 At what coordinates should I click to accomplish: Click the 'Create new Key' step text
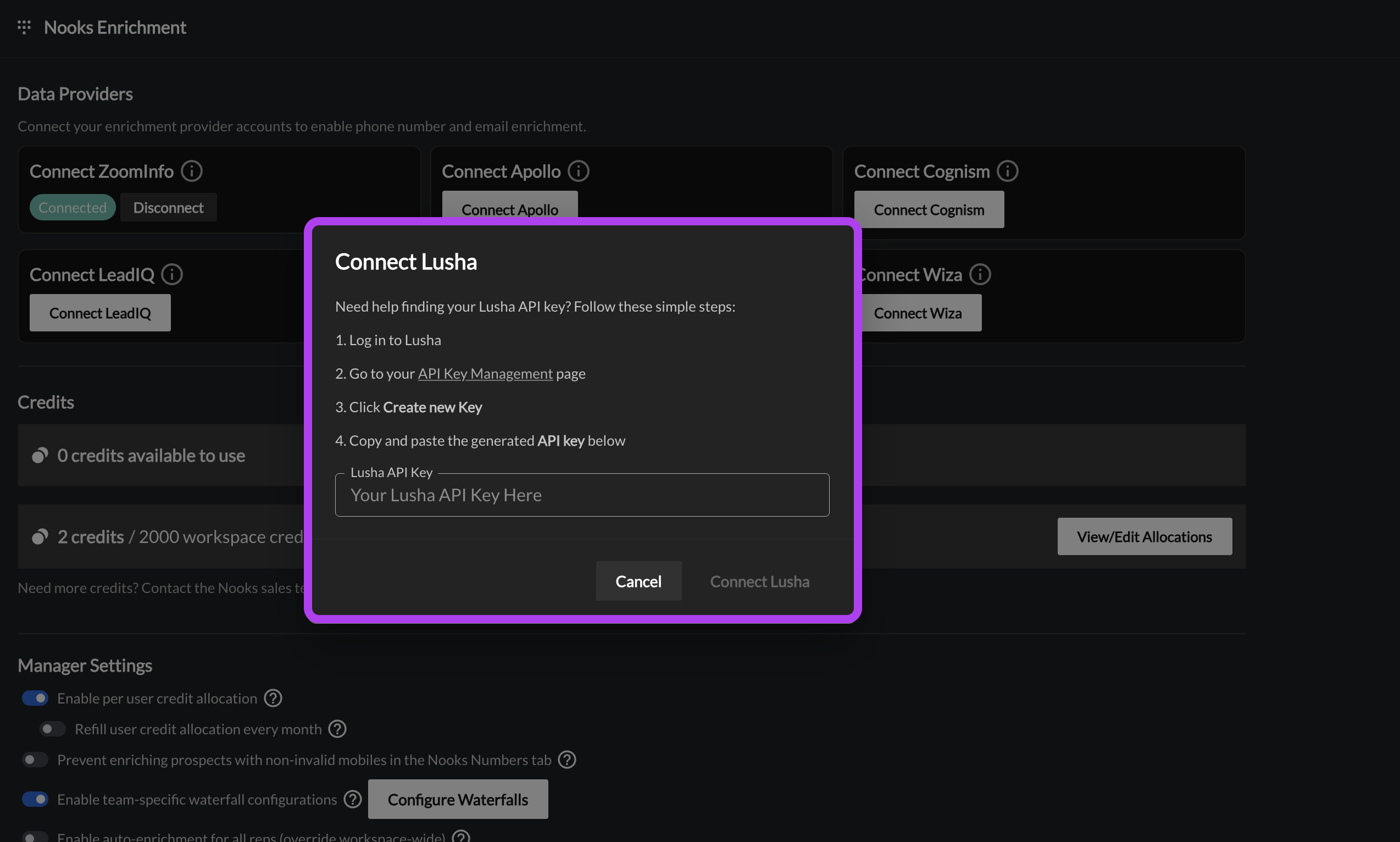tap(433, 407)
